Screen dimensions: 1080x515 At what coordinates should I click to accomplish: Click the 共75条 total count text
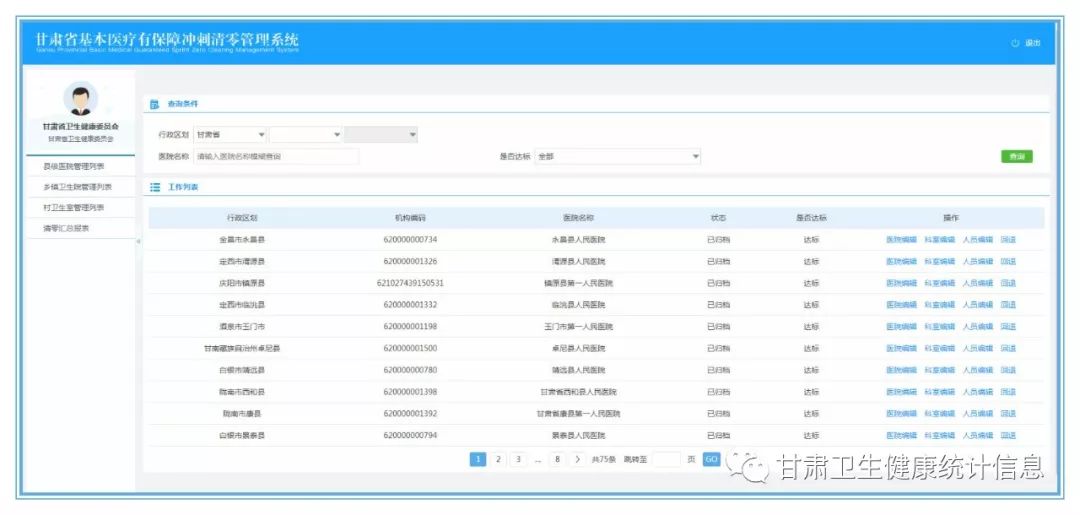tap(604, 459)
